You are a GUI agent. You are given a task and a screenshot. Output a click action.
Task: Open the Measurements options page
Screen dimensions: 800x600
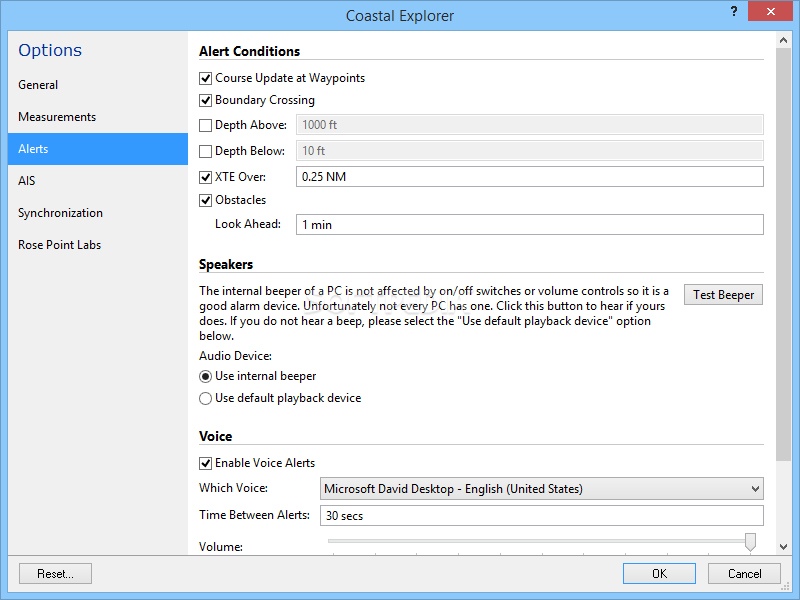coord(98,117)
